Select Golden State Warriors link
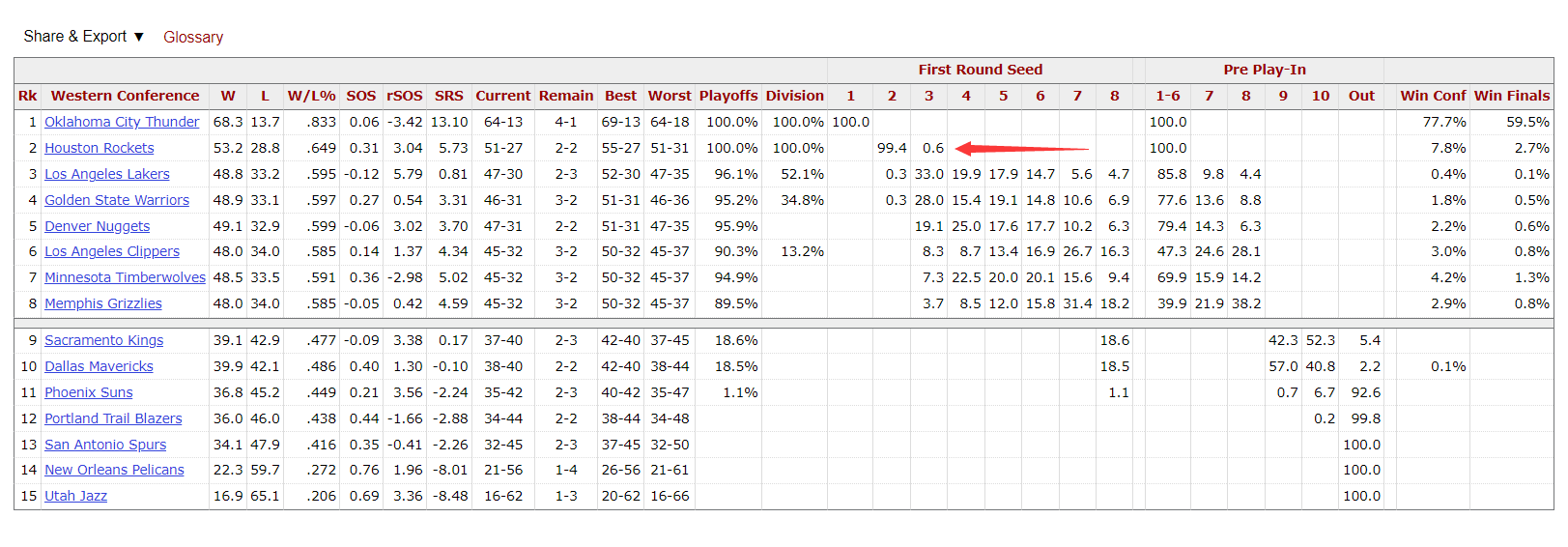 click(117, 200)
